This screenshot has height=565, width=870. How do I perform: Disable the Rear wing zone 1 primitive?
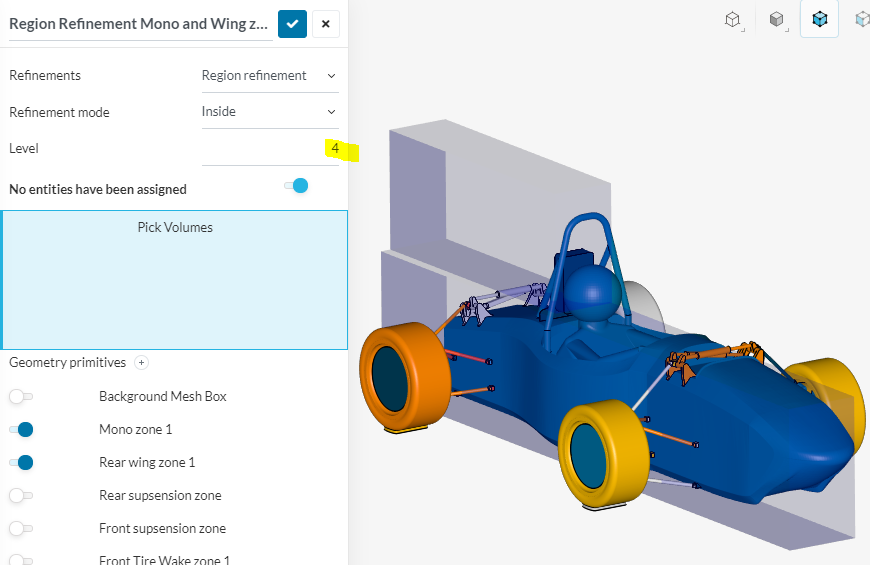coord(21,462)
